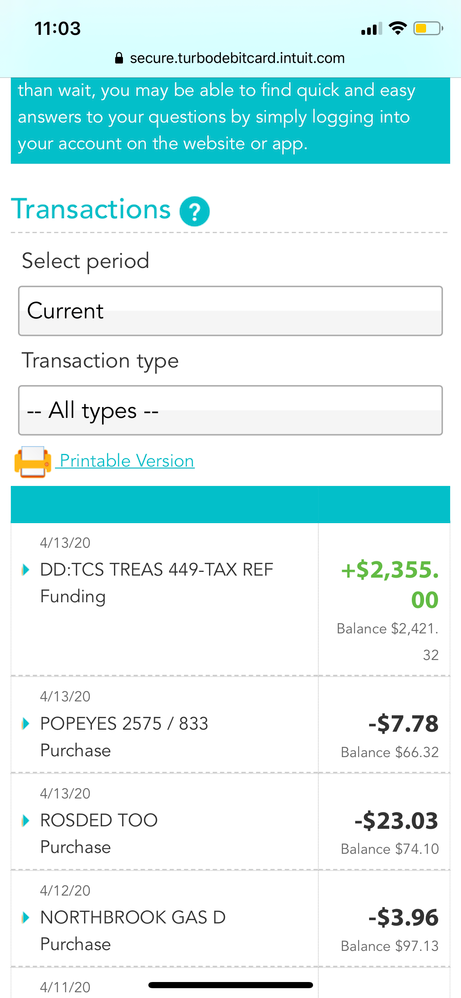Click the Transactions help question mark icon
461x998 pixels.
[x=195, y=212]
